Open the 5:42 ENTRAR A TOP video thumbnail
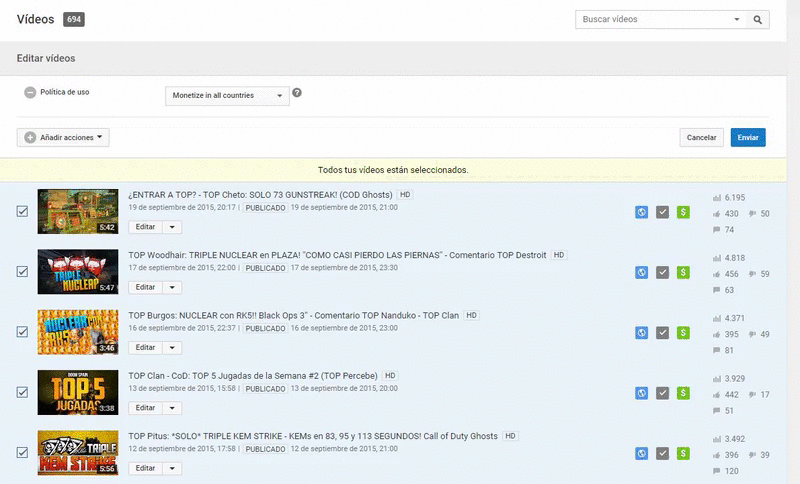This screenshot has width=800, height=484. [78, 212]
